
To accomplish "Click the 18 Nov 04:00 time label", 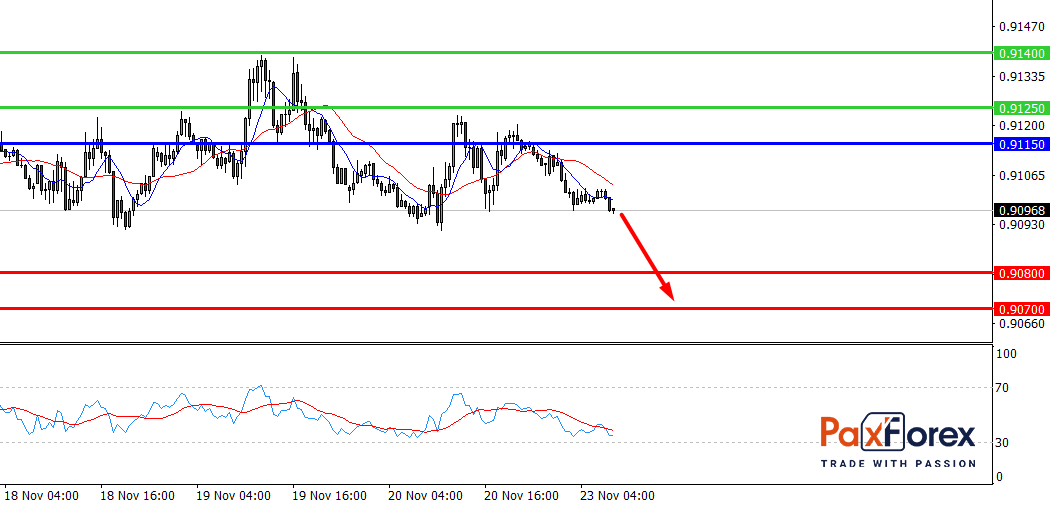I will [42, 496].
